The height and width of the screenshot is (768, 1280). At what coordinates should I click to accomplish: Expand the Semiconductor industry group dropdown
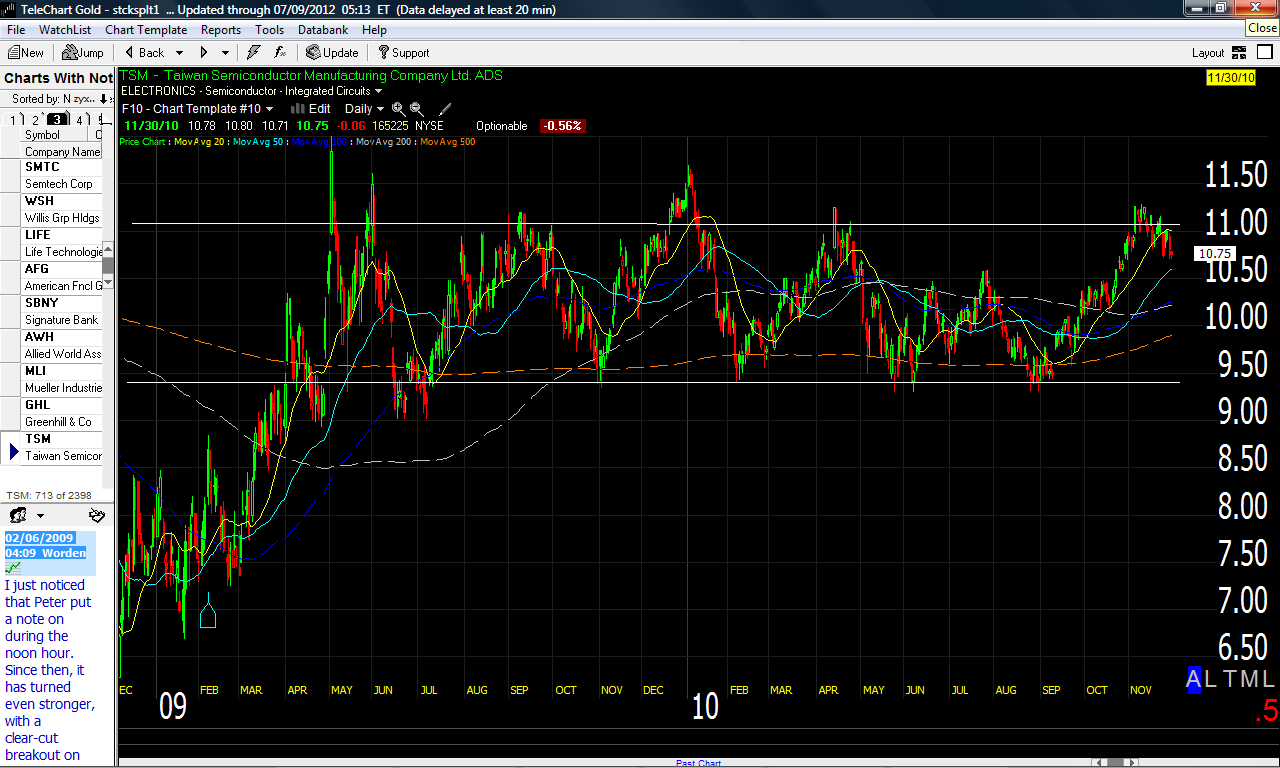point(378,91)
